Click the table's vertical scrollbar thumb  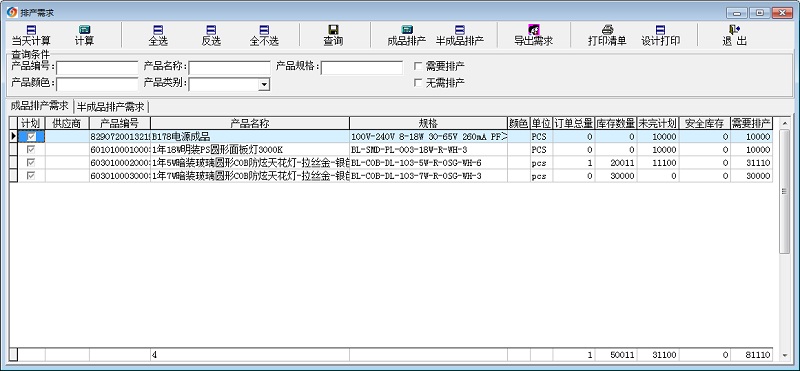(x=785, y=219)
